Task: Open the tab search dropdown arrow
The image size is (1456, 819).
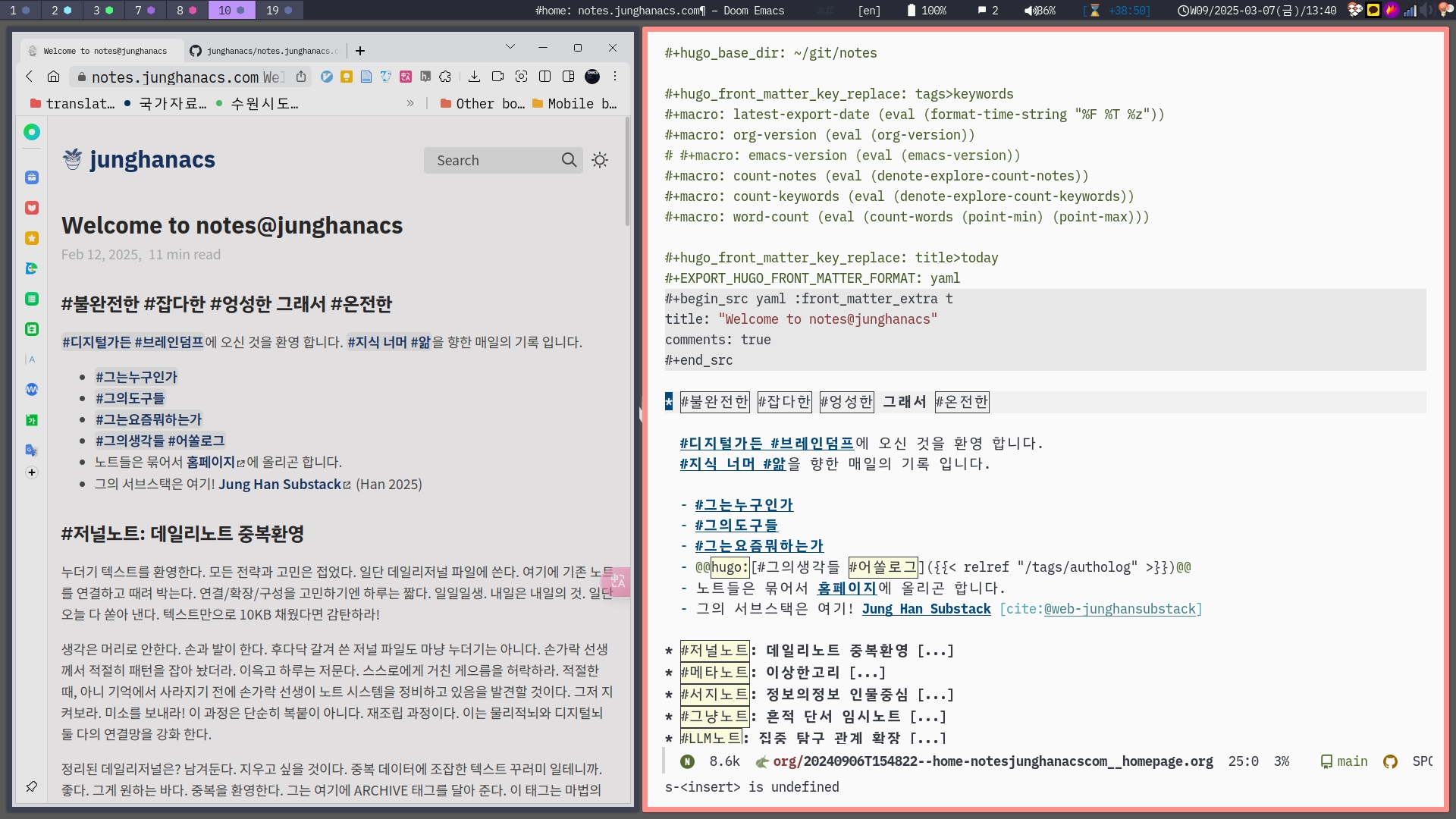Action: click(x=510, y=47)
